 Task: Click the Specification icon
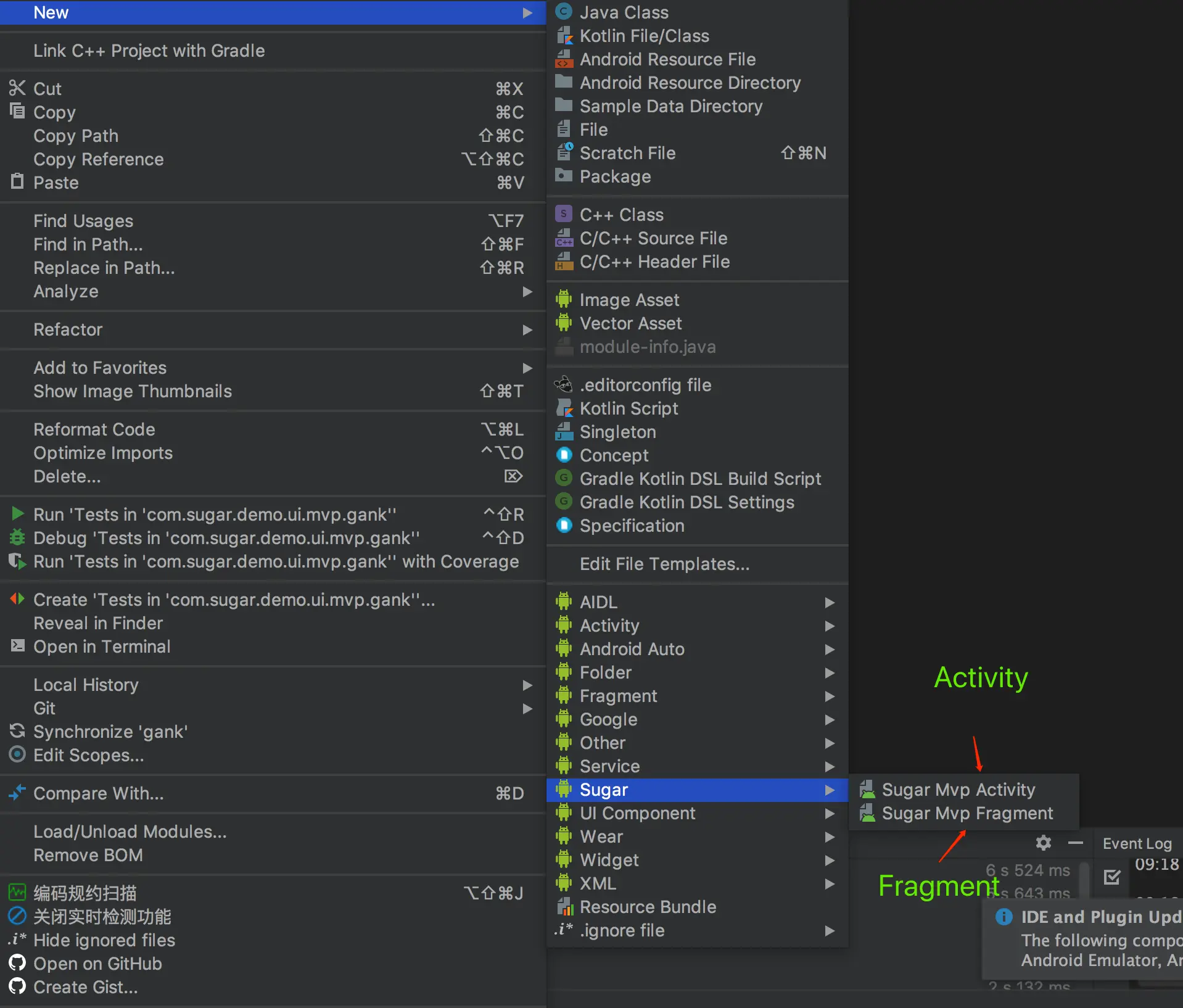pyautogui.click(x=564, y=526)
